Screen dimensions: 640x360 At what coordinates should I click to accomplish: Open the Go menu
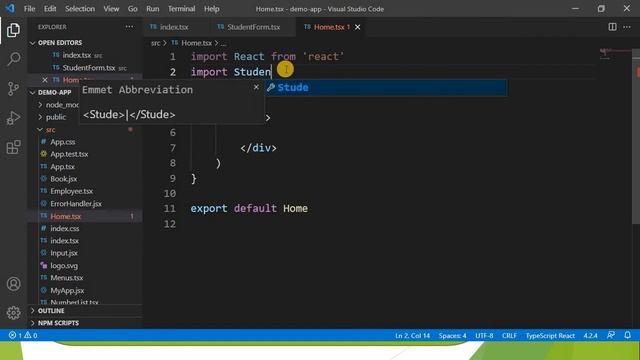click(x=133, y=9)
